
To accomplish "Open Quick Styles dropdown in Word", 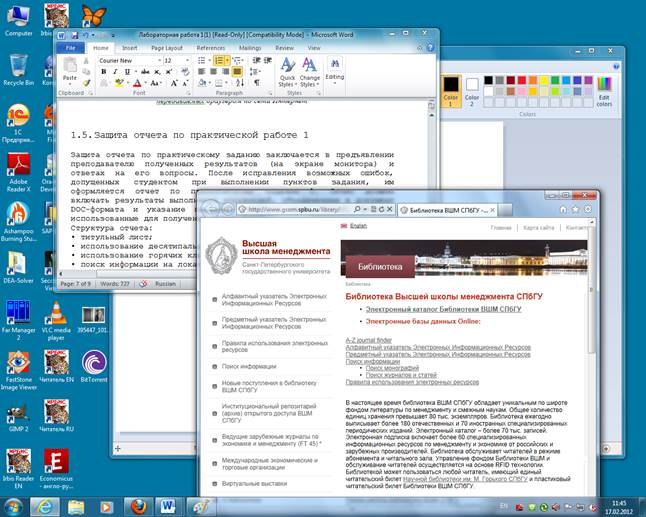I will [287, 73].
